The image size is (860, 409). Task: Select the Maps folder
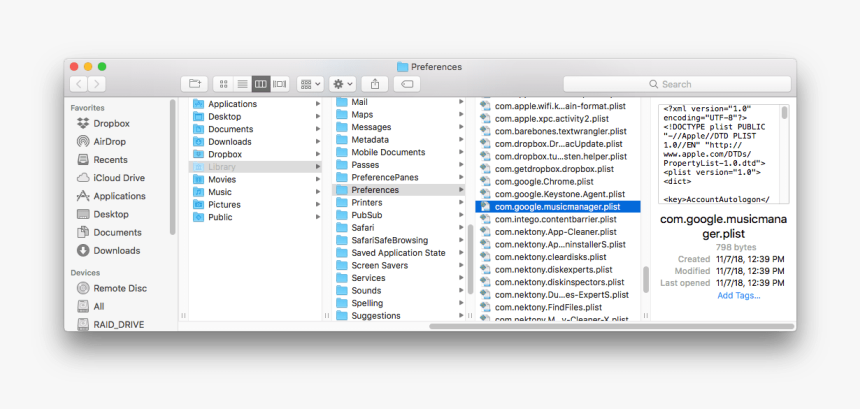pyautogui.click(x=399, y=115)
